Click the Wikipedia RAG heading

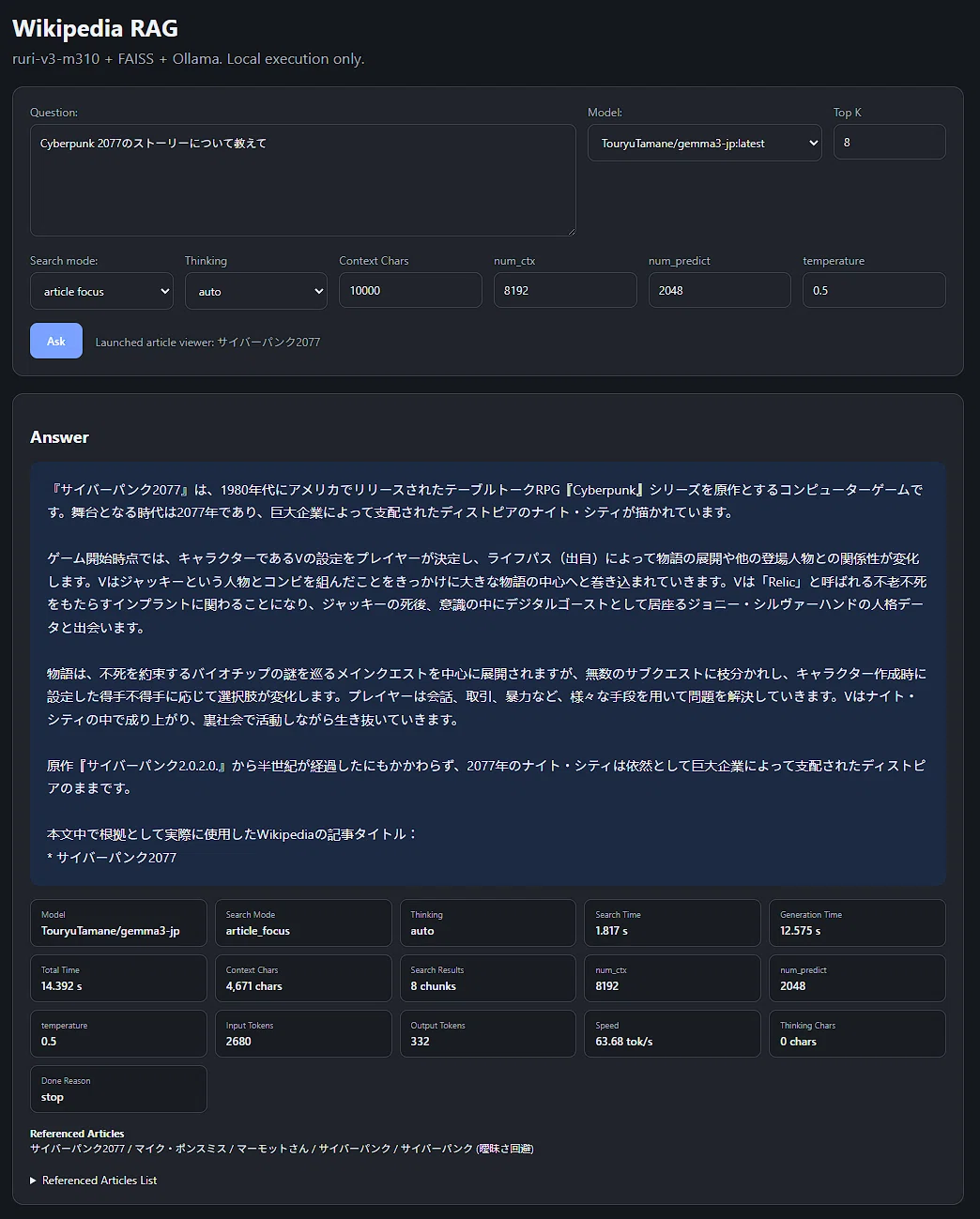point(95,28)
